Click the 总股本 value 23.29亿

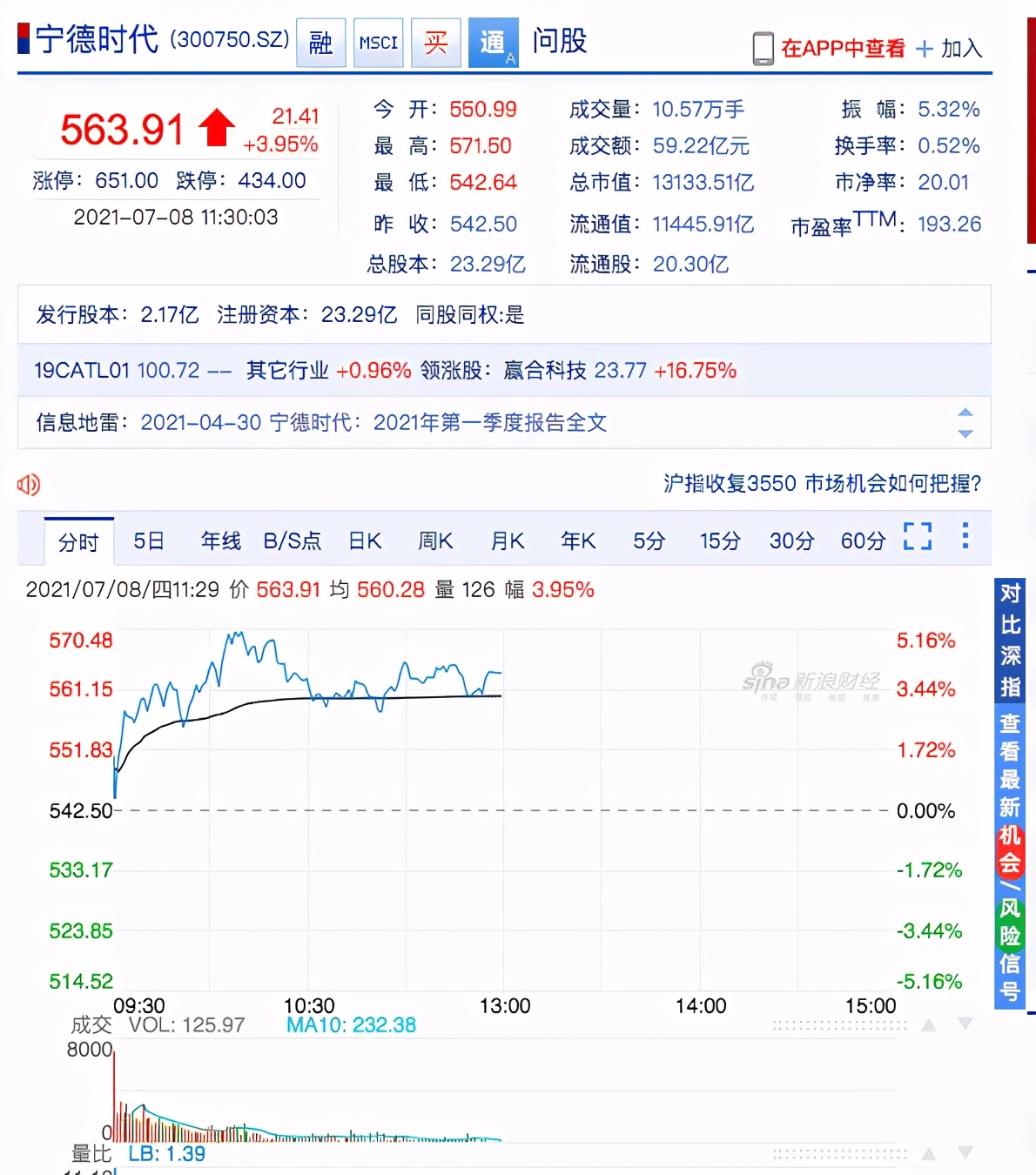[488, 265]
